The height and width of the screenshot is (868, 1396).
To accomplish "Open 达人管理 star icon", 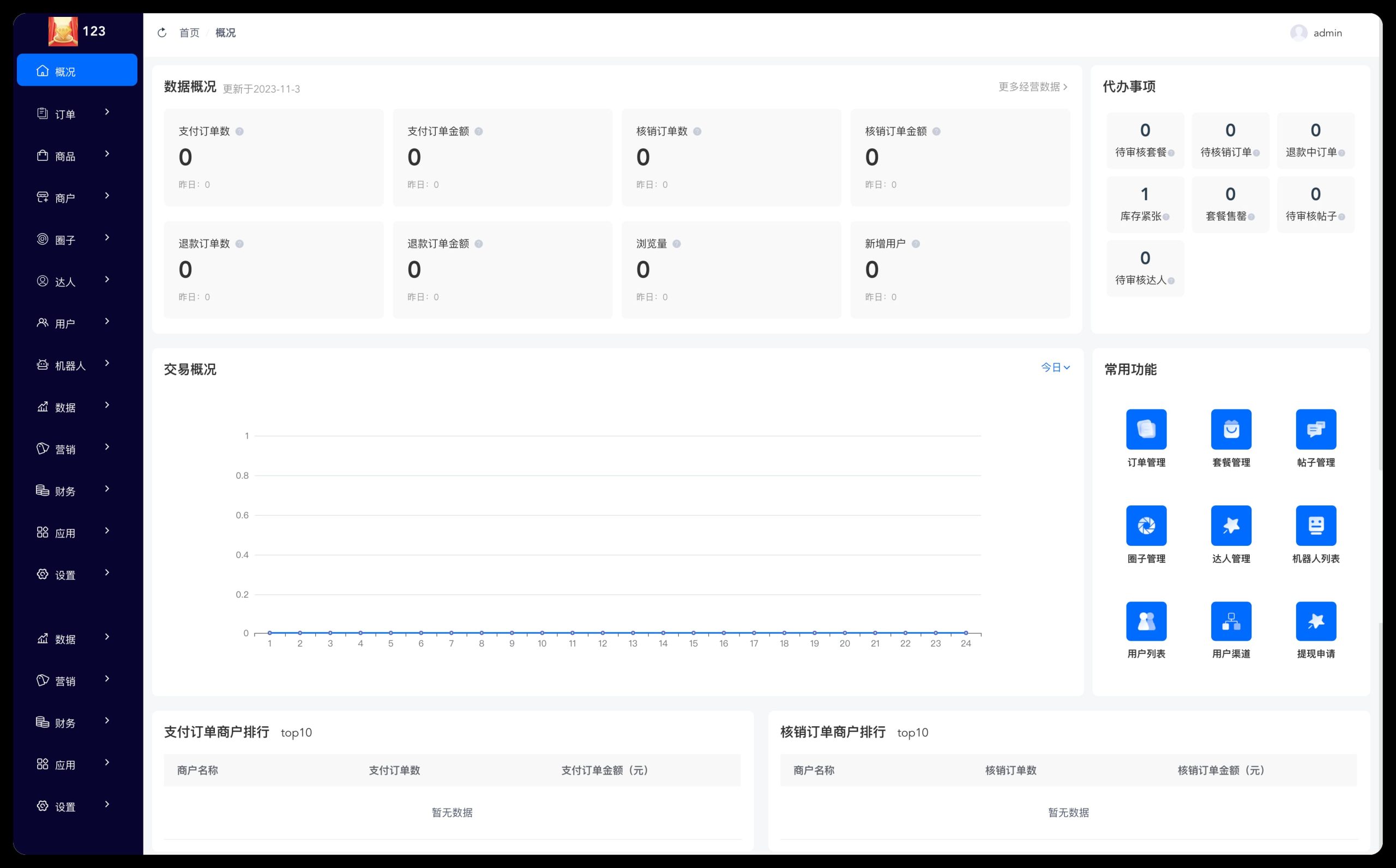I will tap(1231, 525).
